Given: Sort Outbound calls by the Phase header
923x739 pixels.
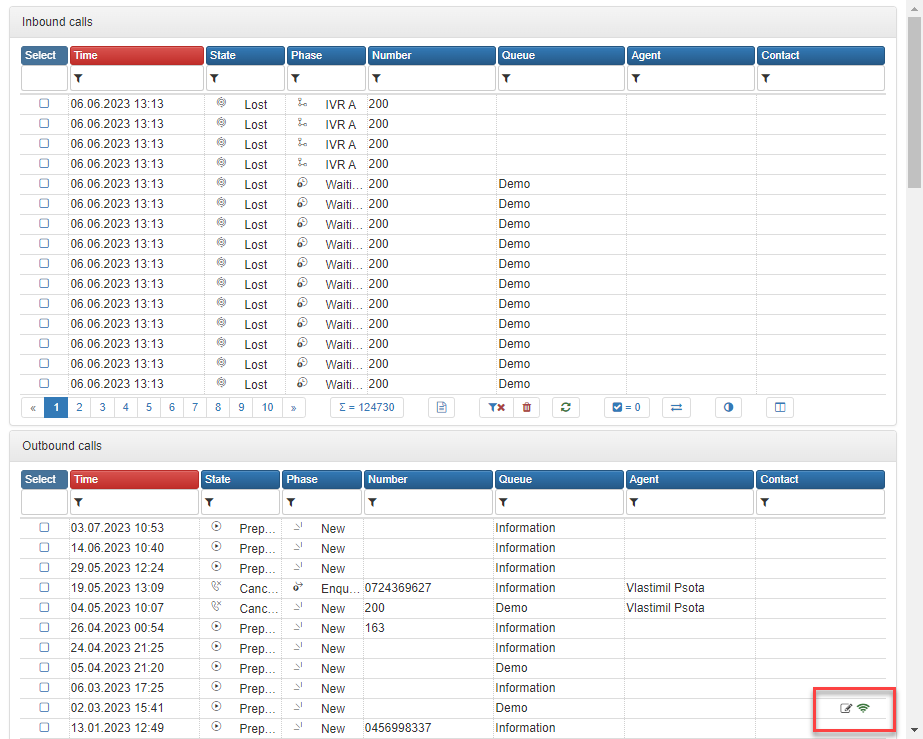Looking at the screenshot, I should (322, 479).
